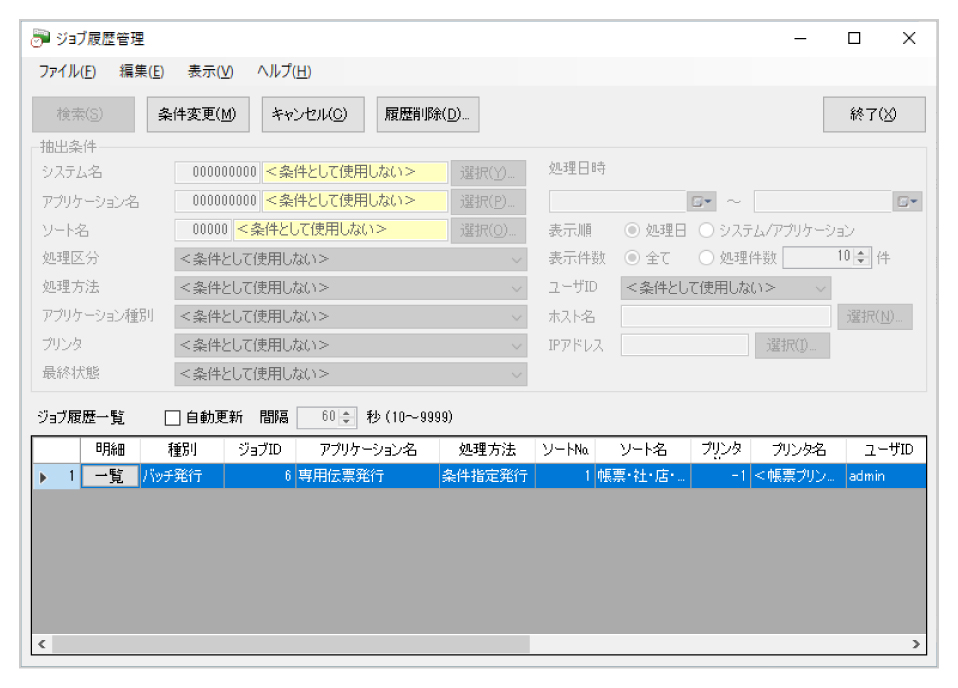958x688 pixels.
Task: Click the 条件変更(M) button
Action: click(197, 114)
